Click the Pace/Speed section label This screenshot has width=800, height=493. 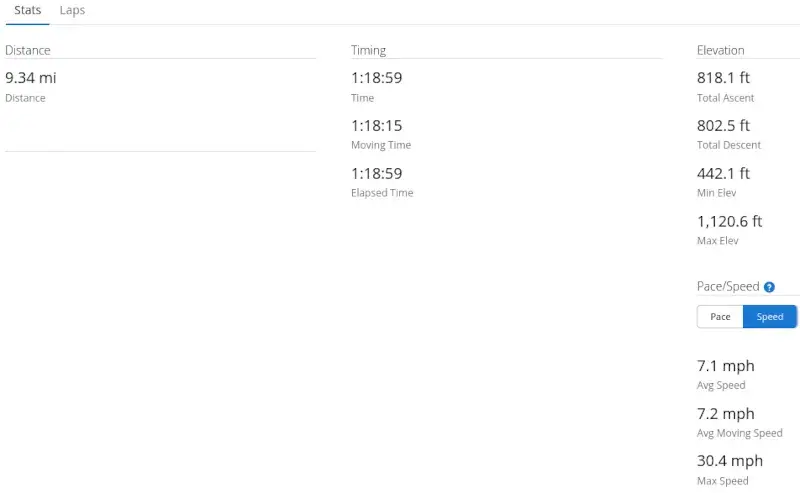pos(728,287)
